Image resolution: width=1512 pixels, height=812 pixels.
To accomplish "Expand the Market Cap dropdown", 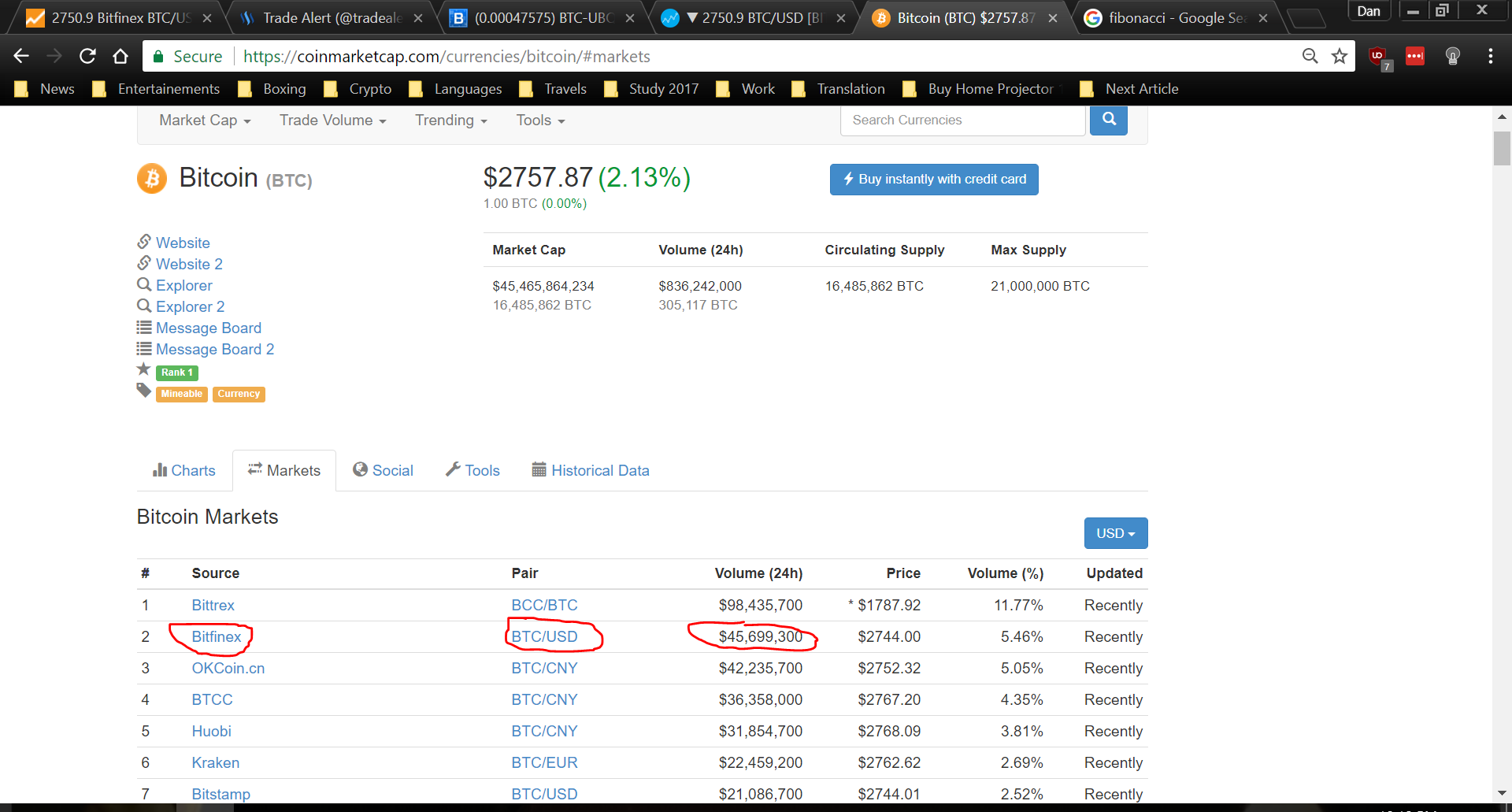I will click(x=205, y=121).
